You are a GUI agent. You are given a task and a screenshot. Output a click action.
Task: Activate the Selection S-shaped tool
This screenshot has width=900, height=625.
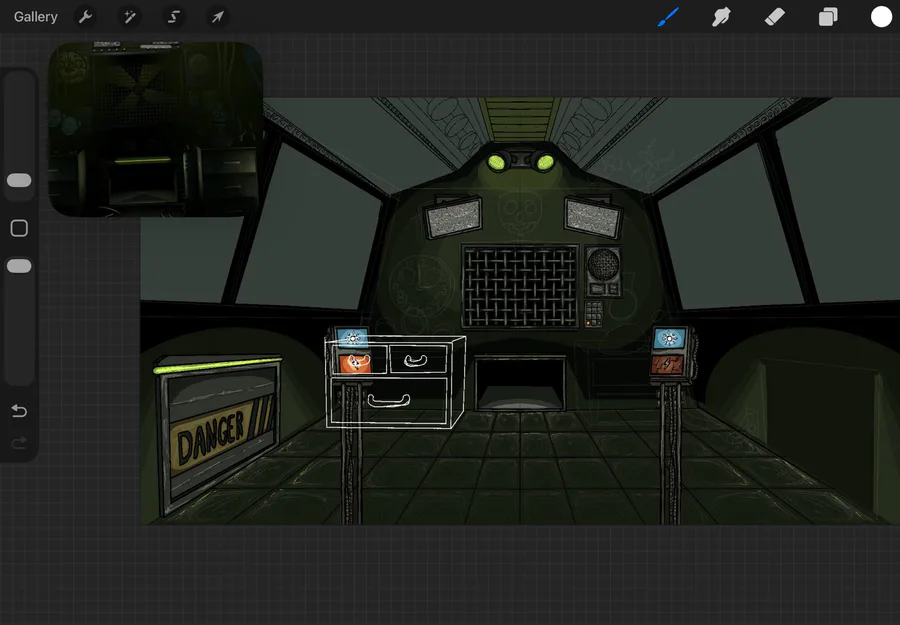tap(173, 17)
